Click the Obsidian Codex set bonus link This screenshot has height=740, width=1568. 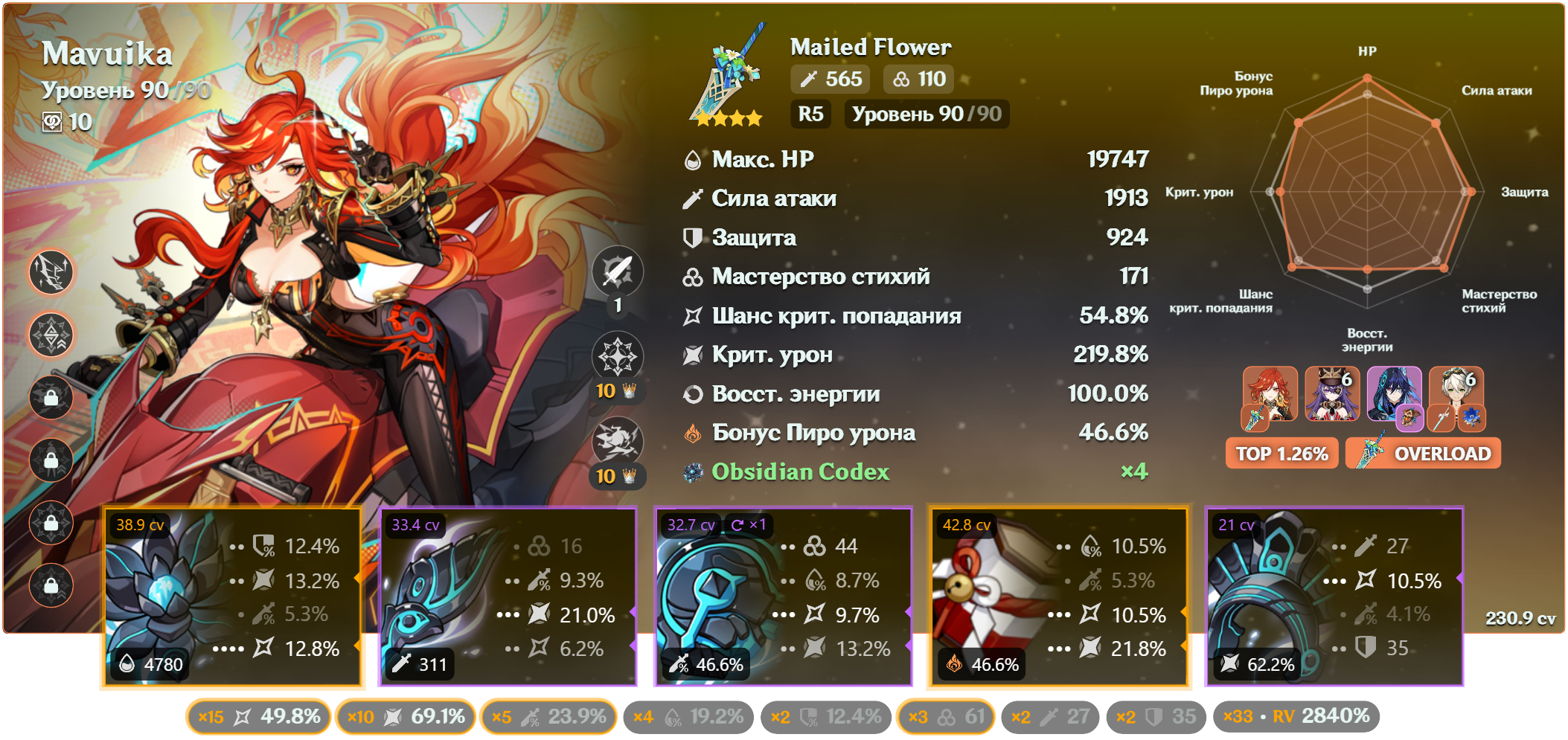click(x=800, y=472)
